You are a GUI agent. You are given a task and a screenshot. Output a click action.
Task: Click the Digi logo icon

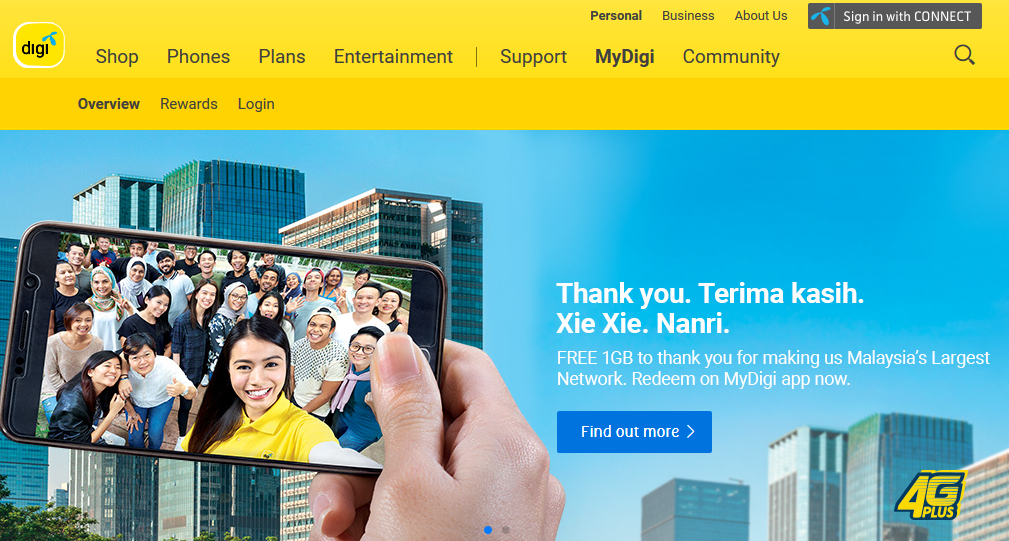point(39,45)
